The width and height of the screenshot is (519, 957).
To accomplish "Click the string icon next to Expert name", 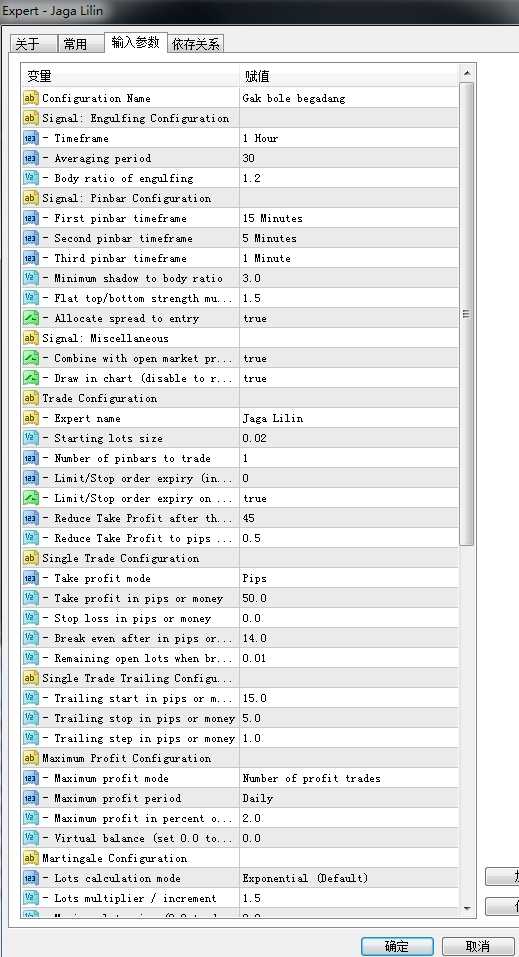I will pos(31,418).
